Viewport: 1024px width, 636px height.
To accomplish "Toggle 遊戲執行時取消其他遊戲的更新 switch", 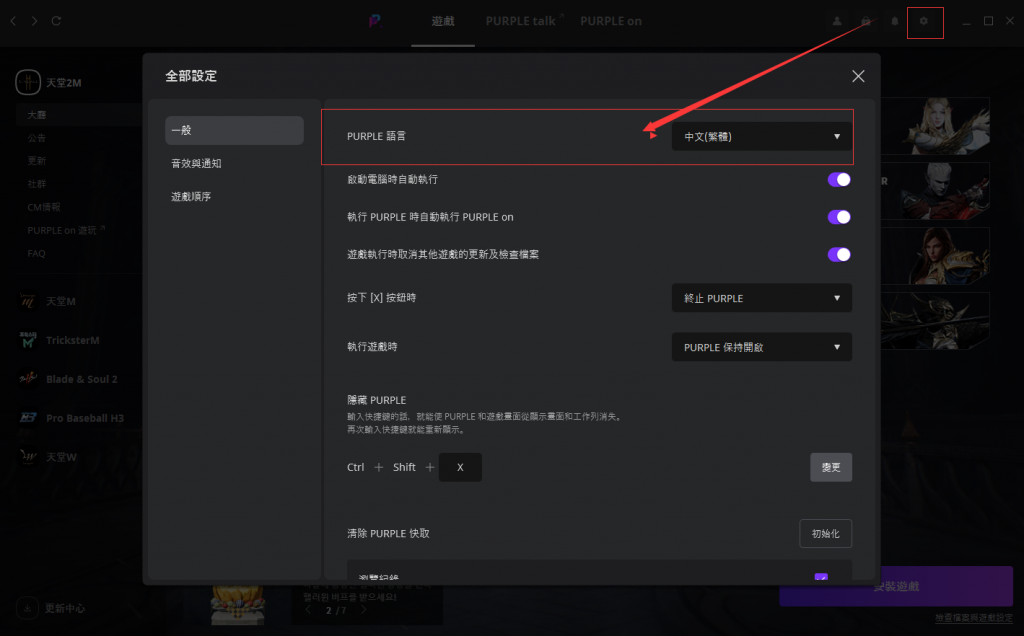I will coord(839,255).
